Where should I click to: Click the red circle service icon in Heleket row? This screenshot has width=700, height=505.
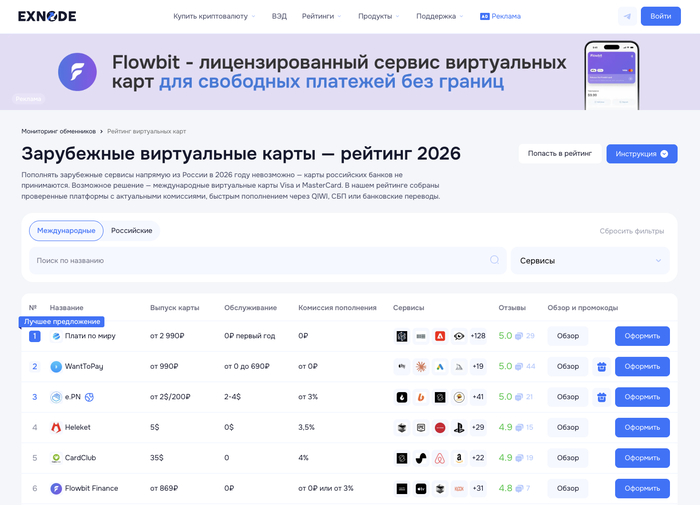(440, 427)
